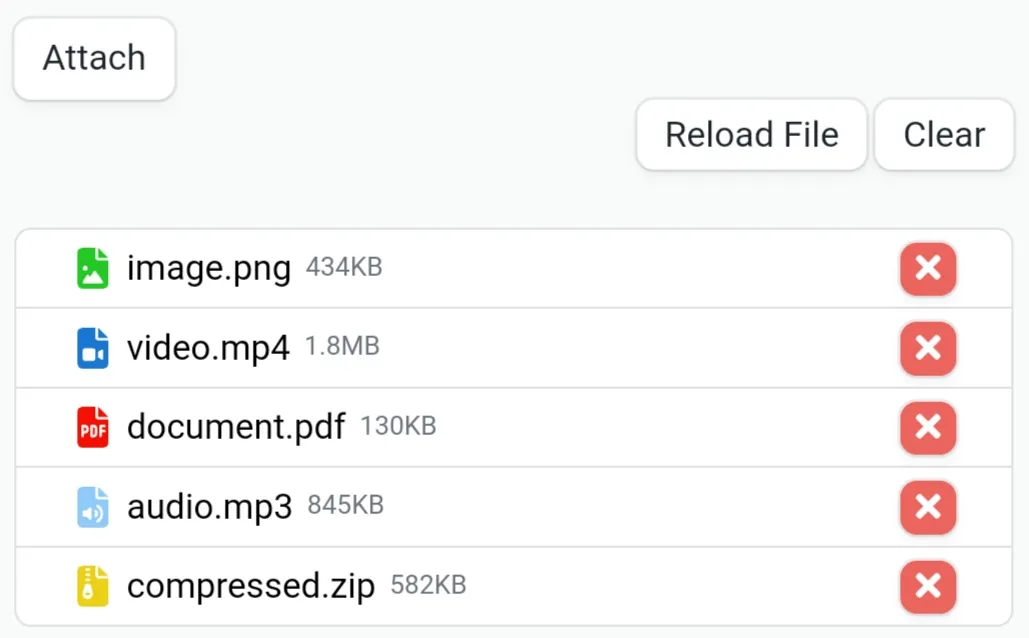The image size is (1029, 638).
Task: Click the 1.8MB size label
Action: coord(342,346)
